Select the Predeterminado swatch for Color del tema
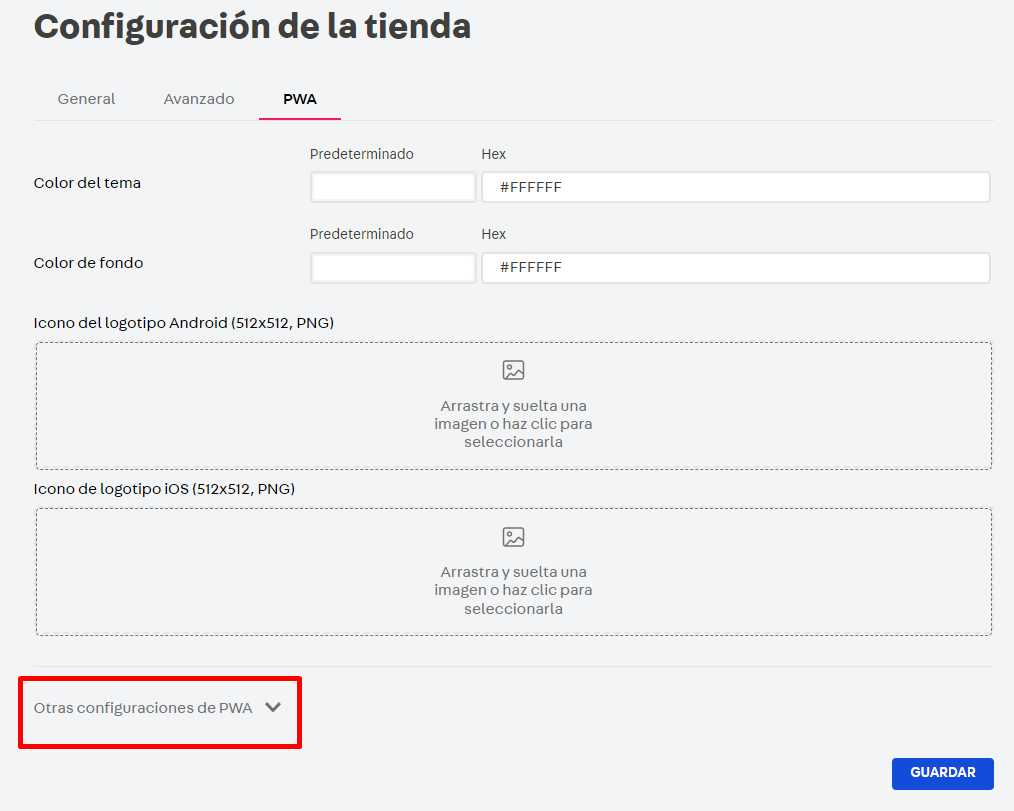The width and height of the screenshot is (1014, 811). click(x=392, y=186)
